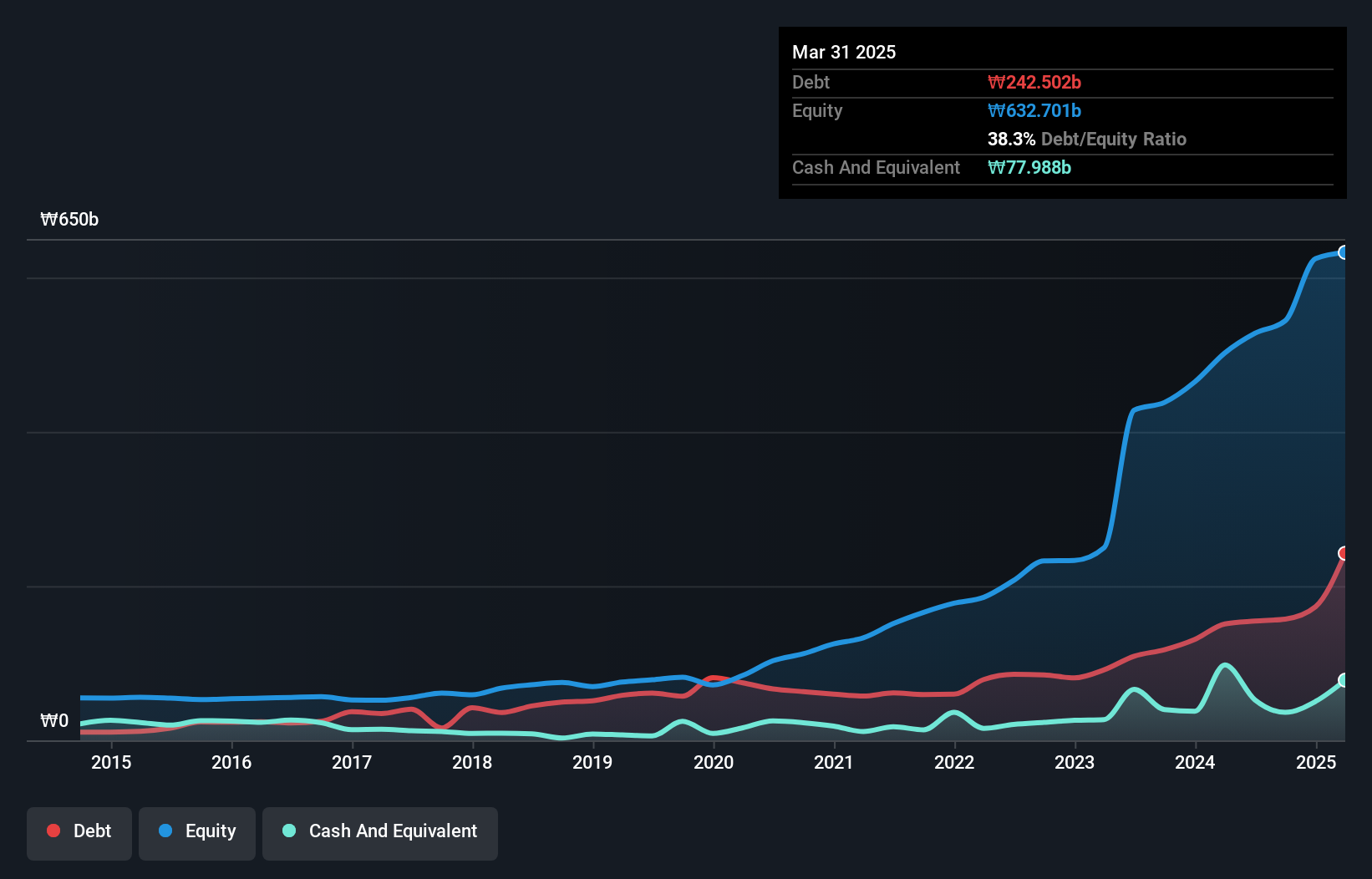Click the 2016 x-axis label
This screenshot has width=1372, height=879.
point(231,762)
